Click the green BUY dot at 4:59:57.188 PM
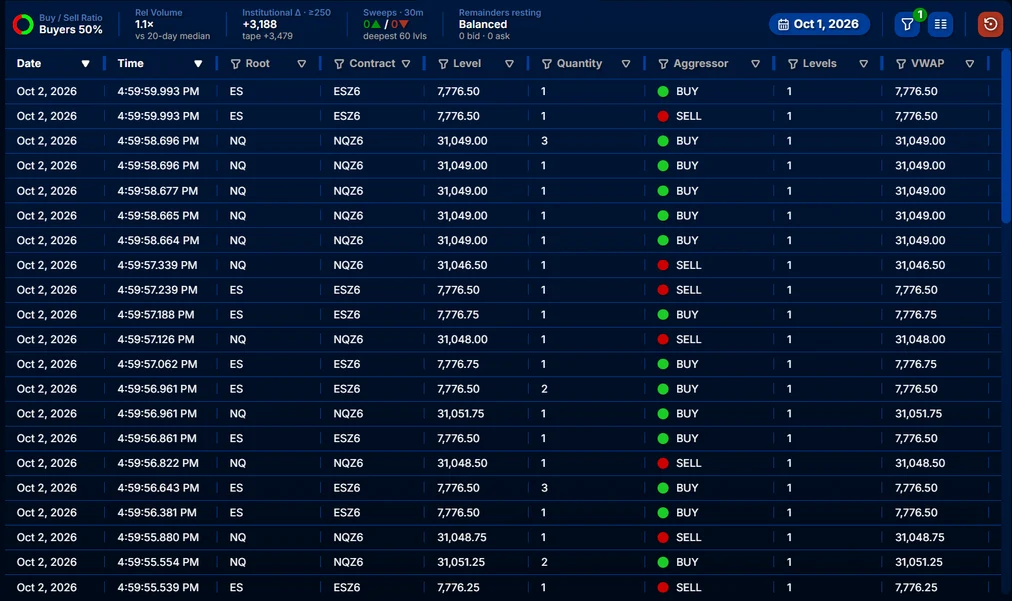 pyautogui.click(x=663, y=314)
